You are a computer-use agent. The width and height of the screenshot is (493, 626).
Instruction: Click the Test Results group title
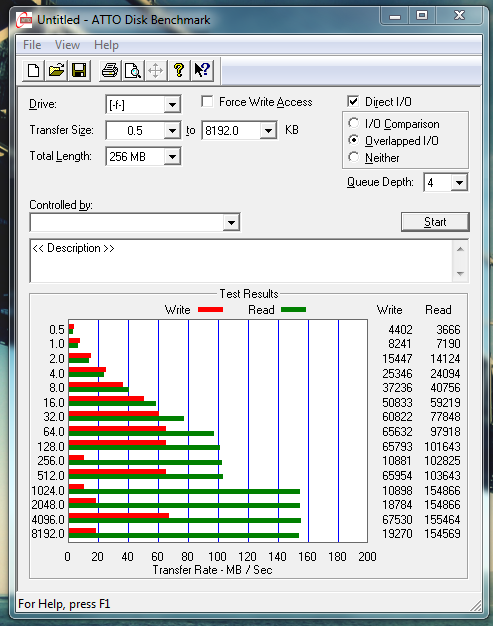click(249, 294)
